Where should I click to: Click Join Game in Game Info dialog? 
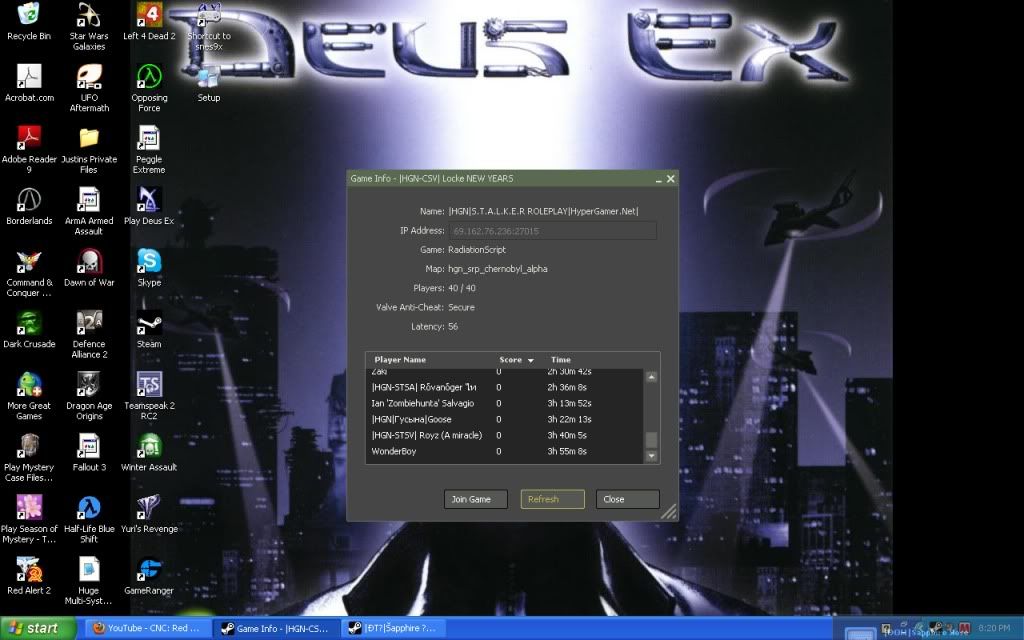coord(475,499)
